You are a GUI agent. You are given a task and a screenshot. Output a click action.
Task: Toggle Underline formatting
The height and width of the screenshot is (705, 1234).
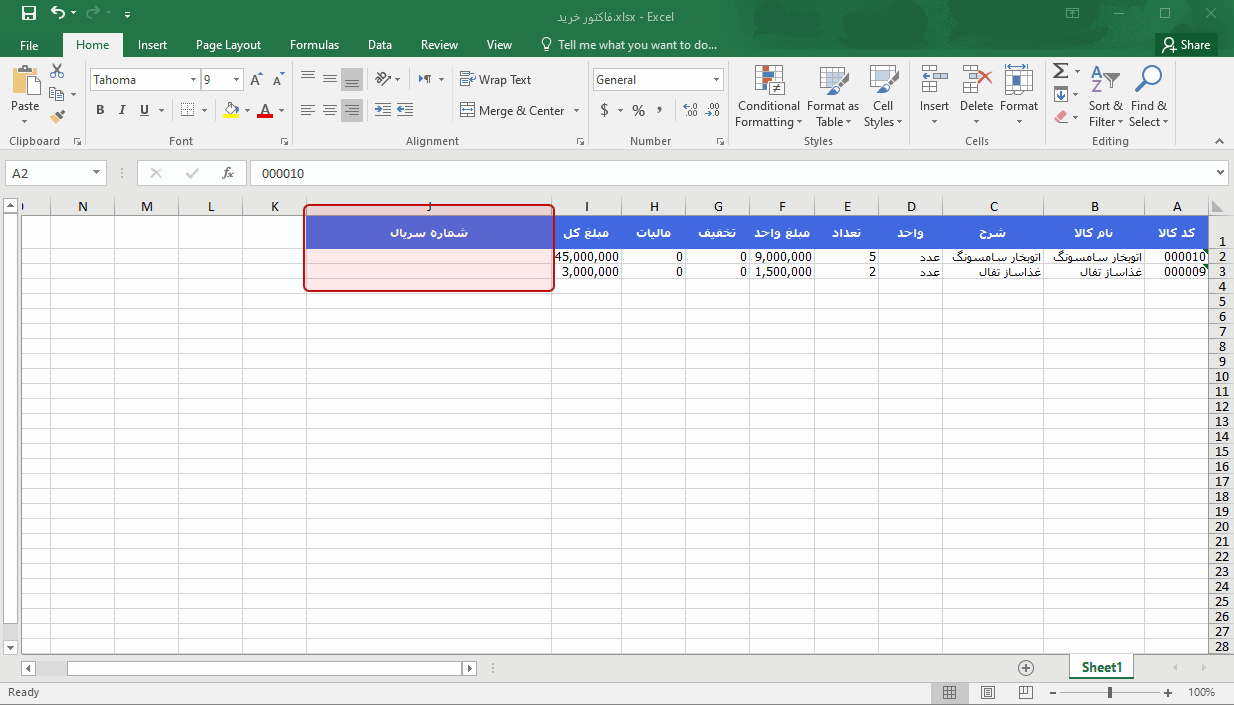145,110
